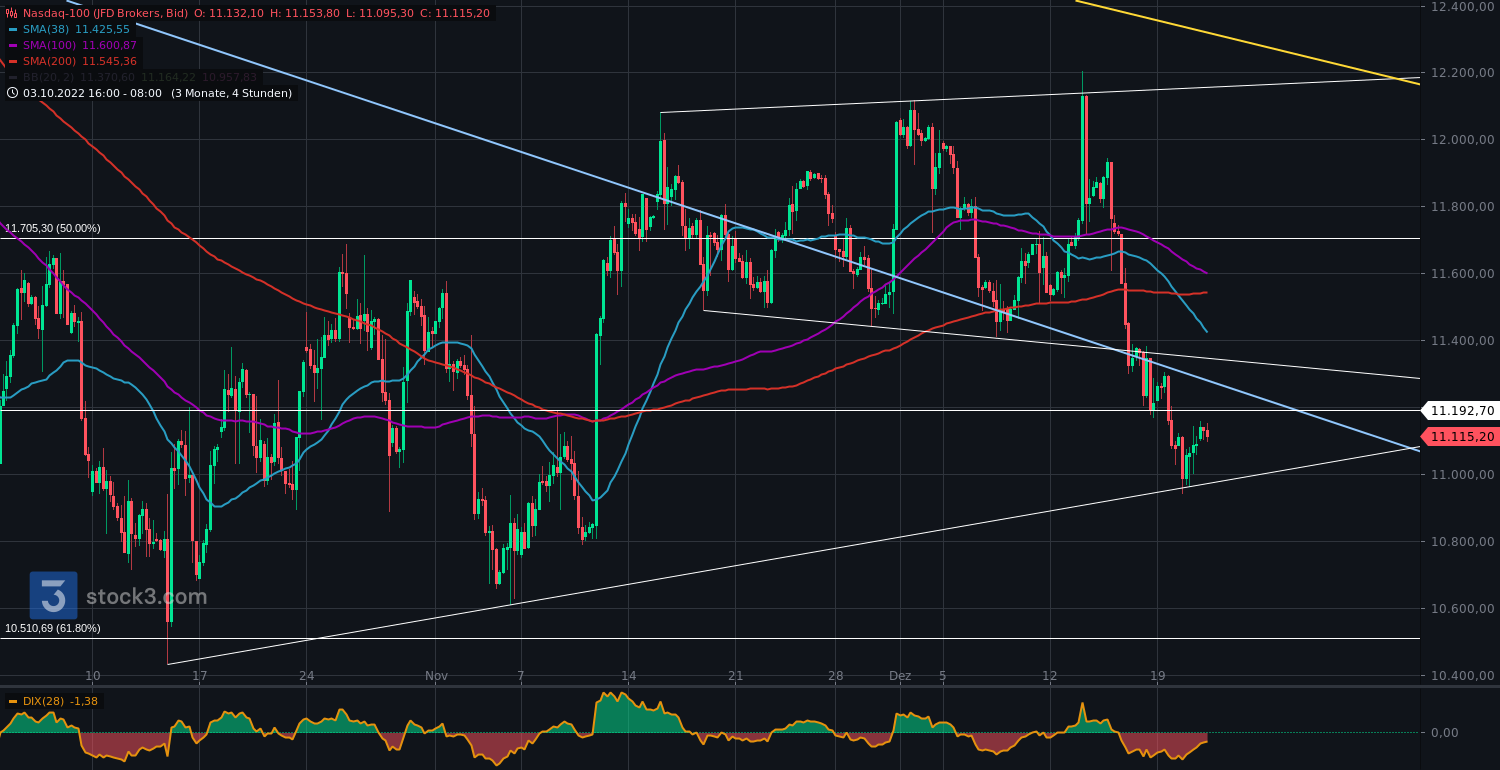Image resolution: width=1500 pixels, height=770 pixels.
Task: Click the Nov label on the time axis
Action: click(x=435, y=676)
